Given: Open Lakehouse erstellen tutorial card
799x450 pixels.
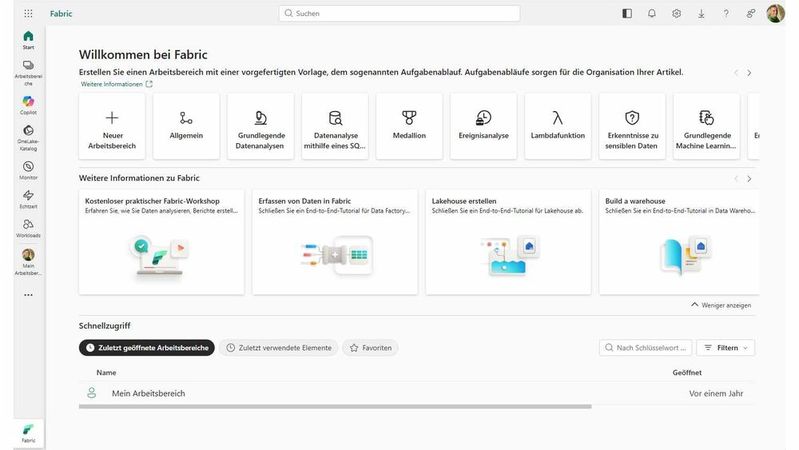Looking at the screenshot, I should (509, 242).
